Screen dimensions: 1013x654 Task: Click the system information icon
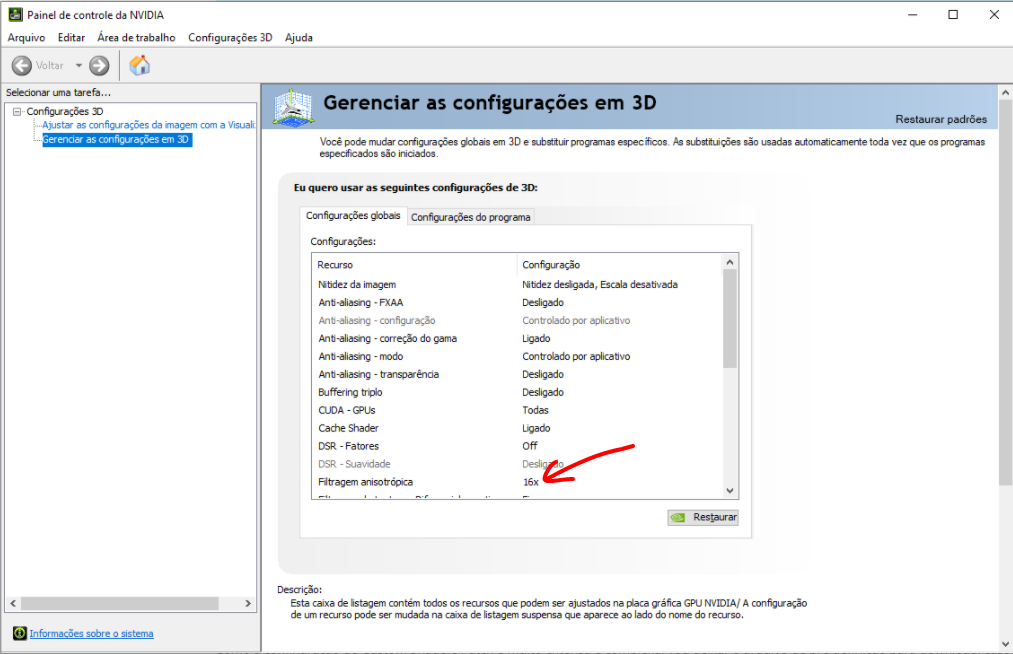click(x=19, y=633)
